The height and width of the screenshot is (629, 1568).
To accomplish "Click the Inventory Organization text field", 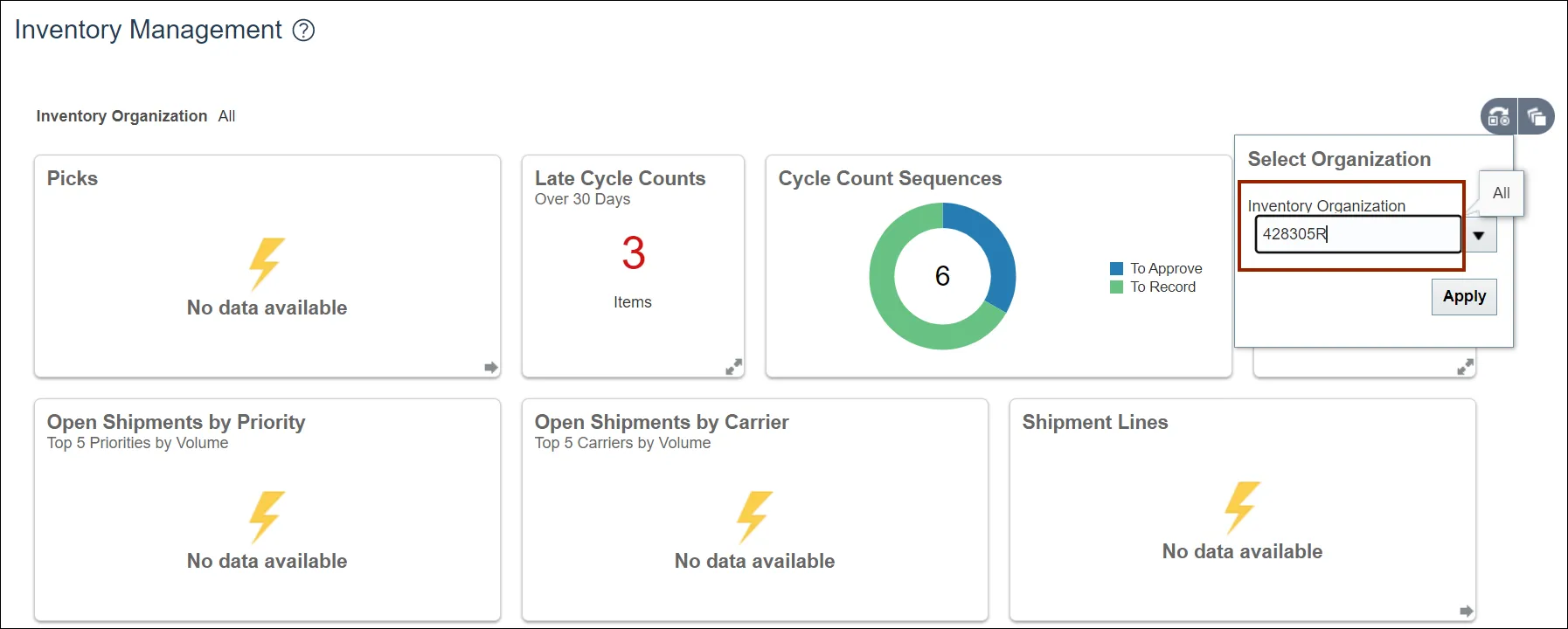I will (x=1357, y=234).
